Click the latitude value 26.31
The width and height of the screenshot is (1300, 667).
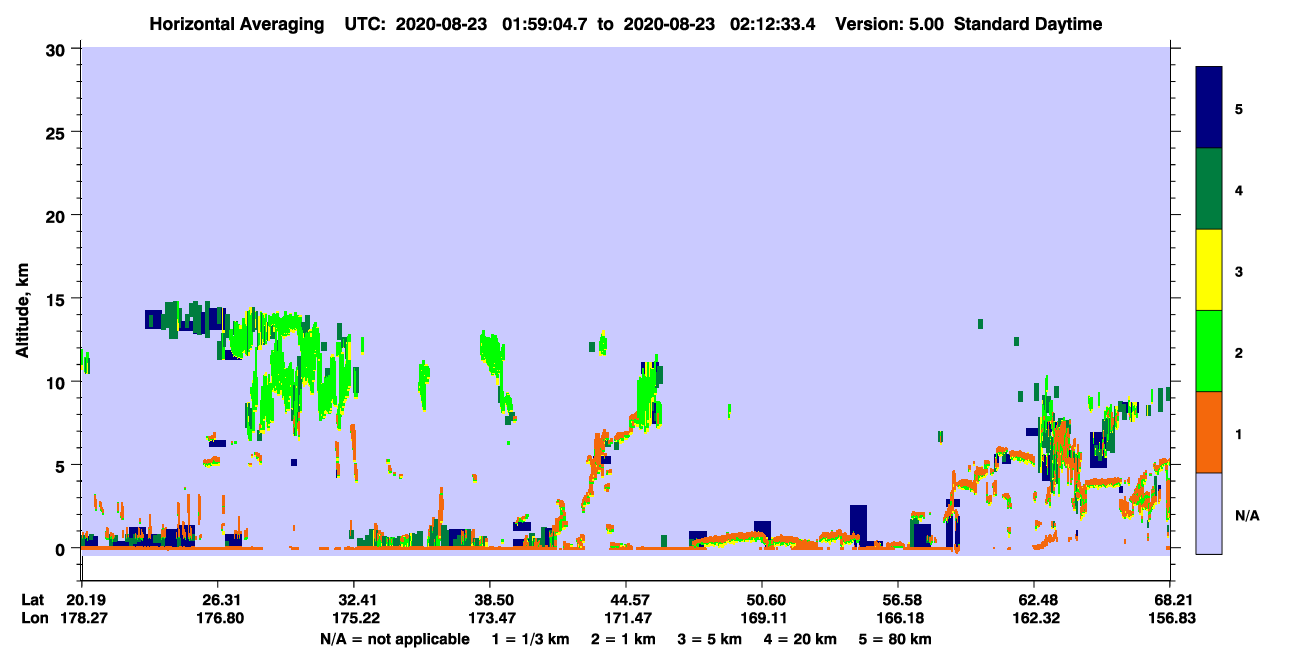click(218, 600)
